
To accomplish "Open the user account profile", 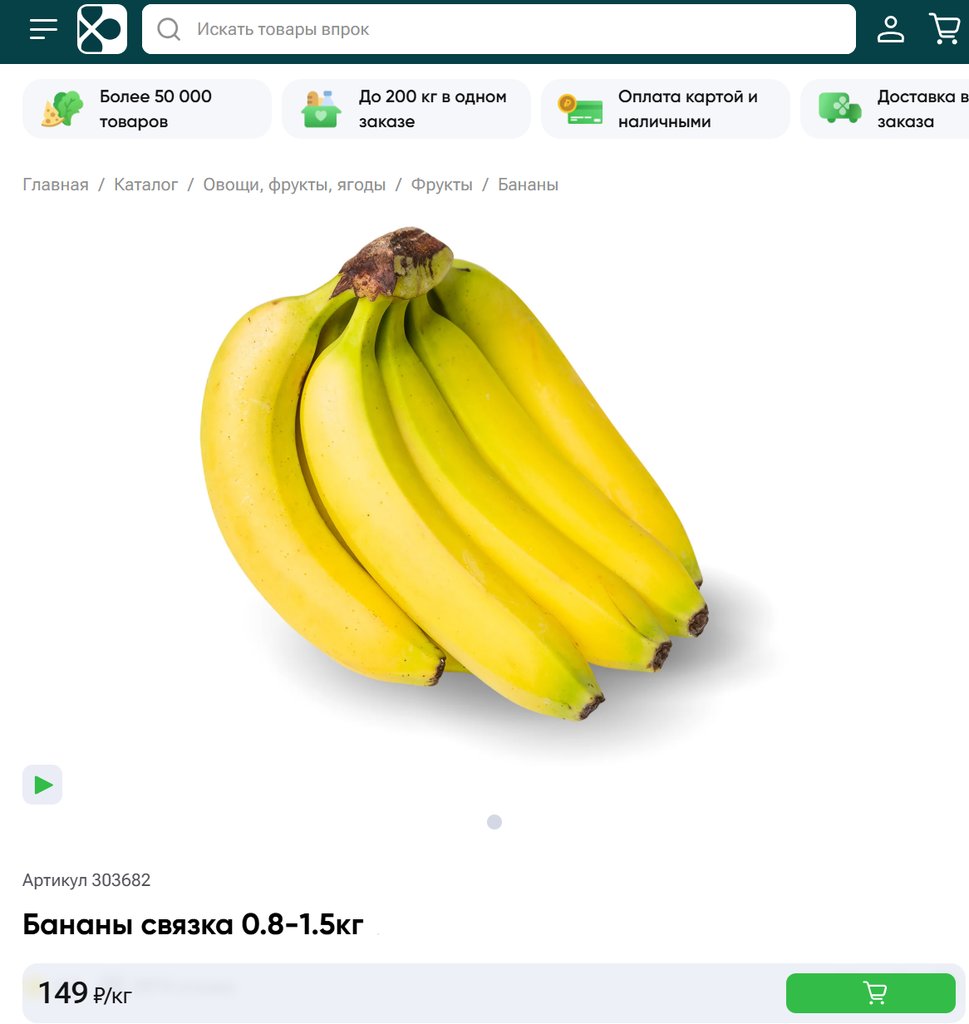I will [x=890, y=29].
